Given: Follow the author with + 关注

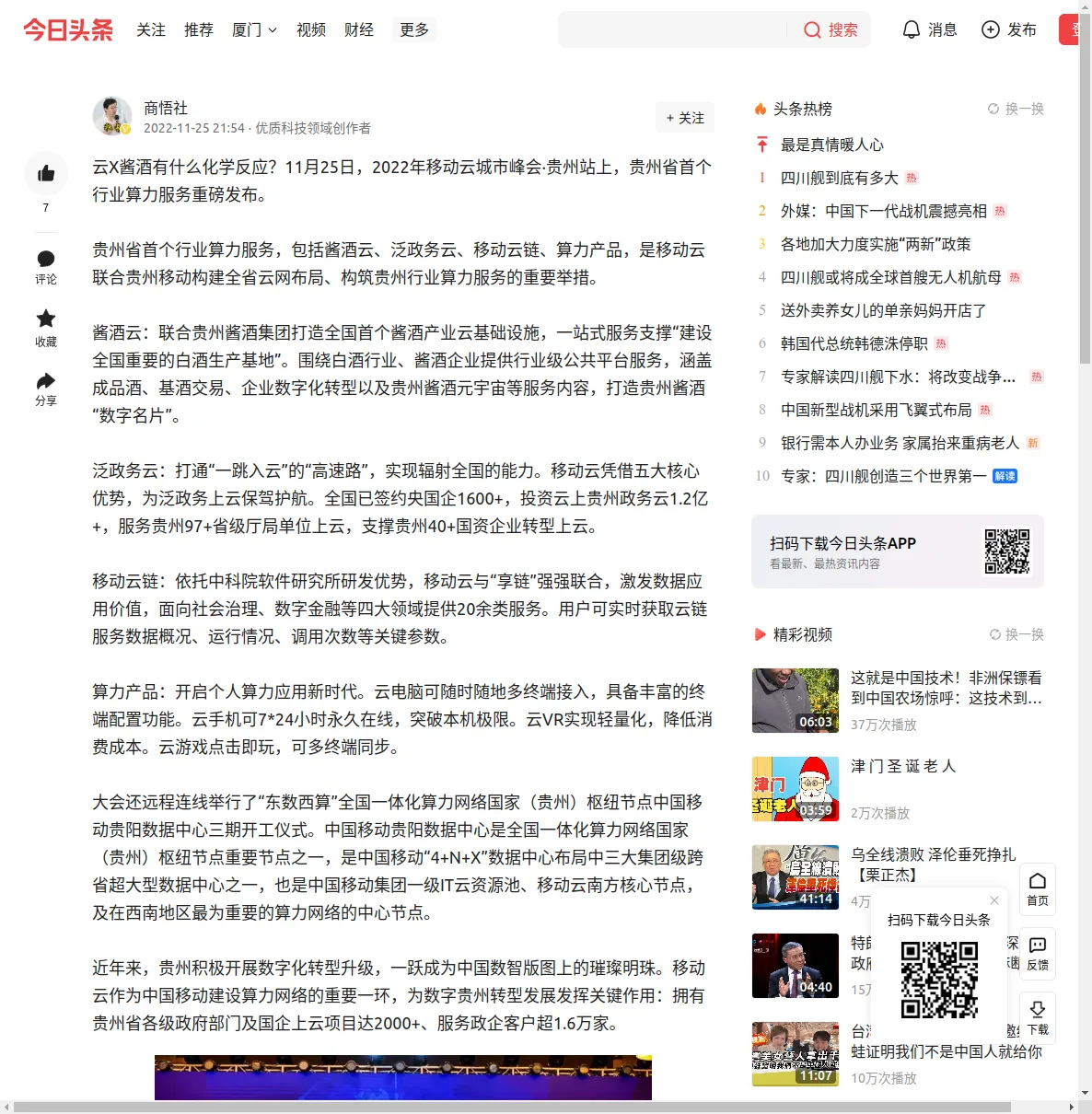Looking at the screenshot, I should click(x=685, y=118).
